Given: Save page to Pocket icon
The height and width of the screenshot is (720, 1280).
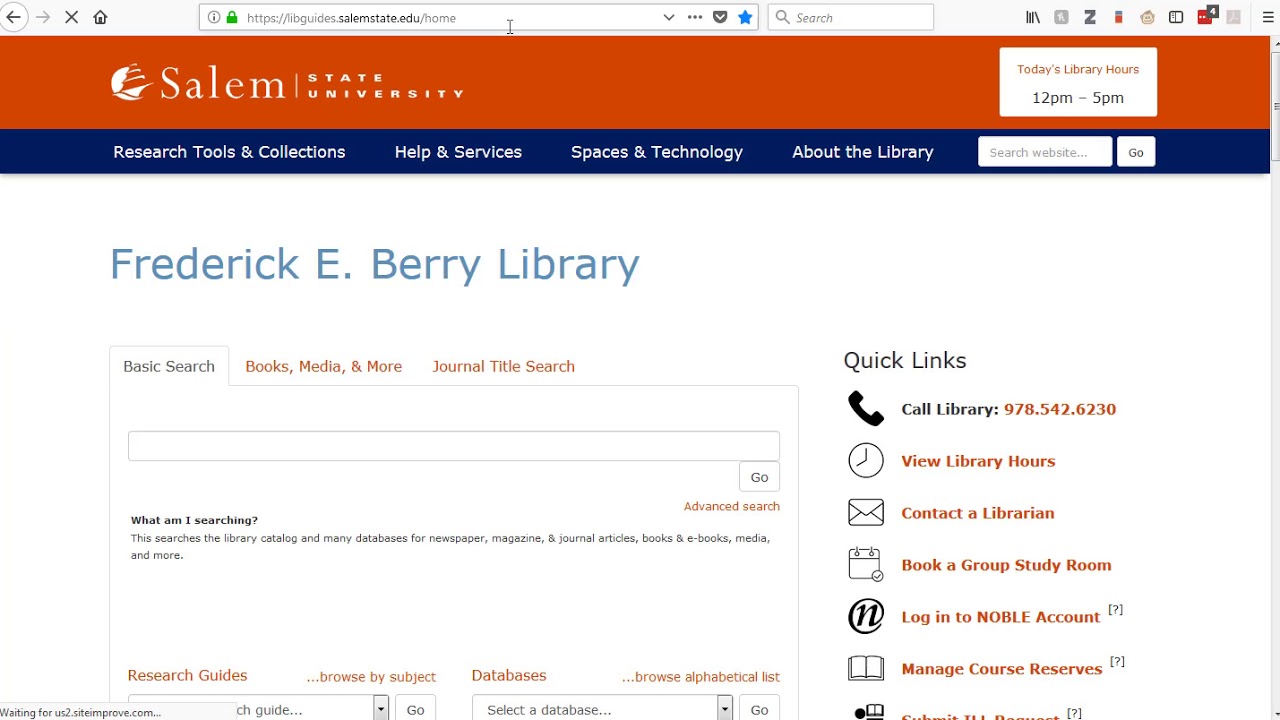Looking at the screenshot, I should (720, 17).
